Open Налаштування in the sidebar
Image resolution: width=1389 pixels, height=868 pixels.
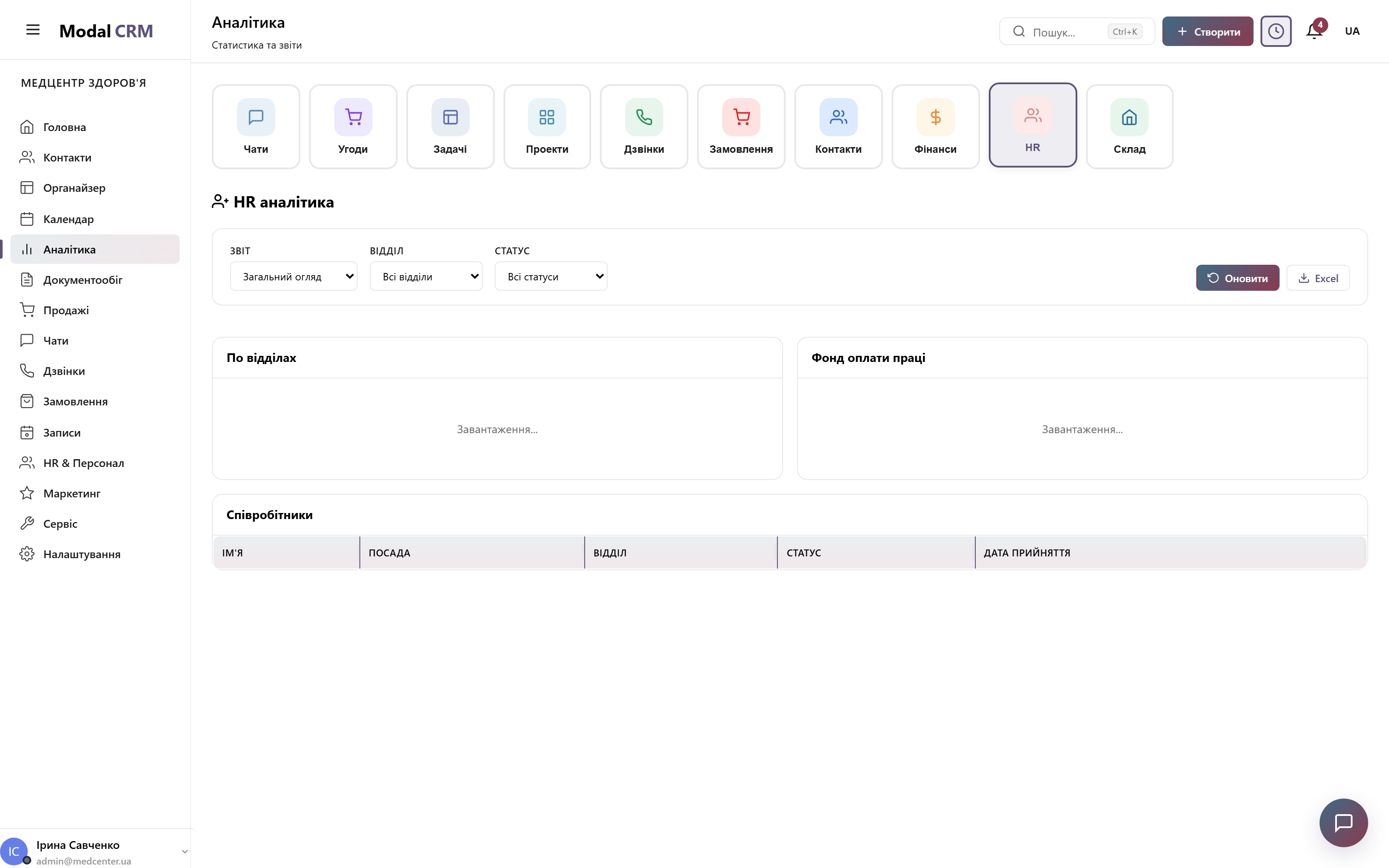click(x=95, y=554)
